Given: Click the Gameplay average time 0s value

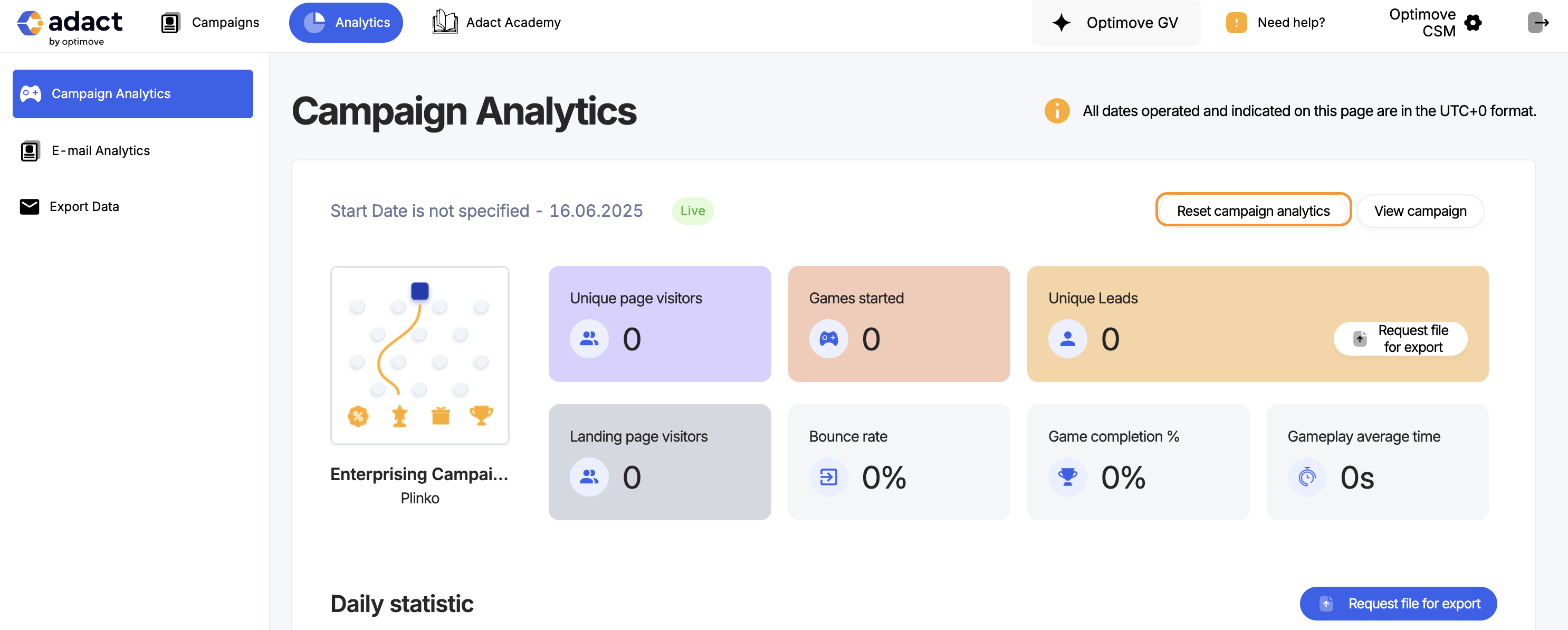Looking at the screenshot, I should pyautogui.click(x=1357, y=477).
